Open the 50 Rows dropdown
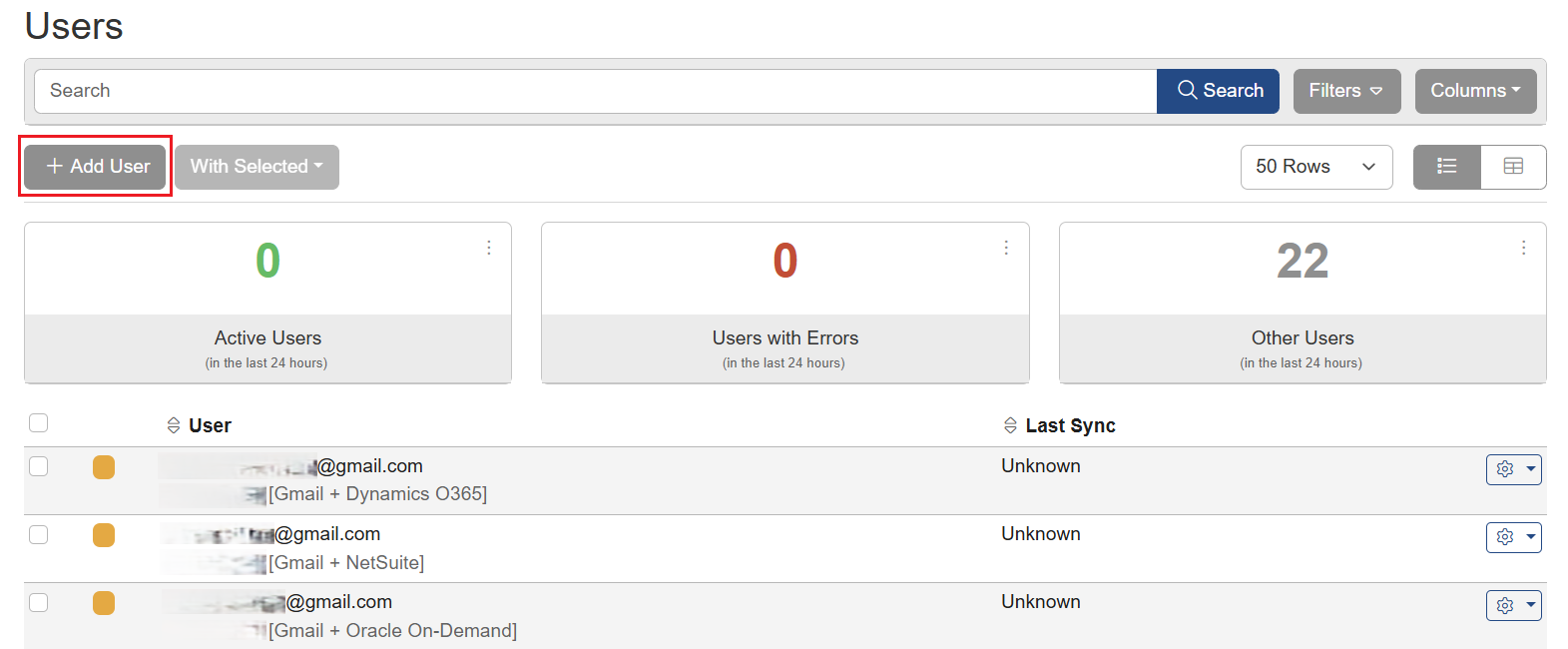The height and width of the screenshot is (649, 1568). click(1316, 167)
